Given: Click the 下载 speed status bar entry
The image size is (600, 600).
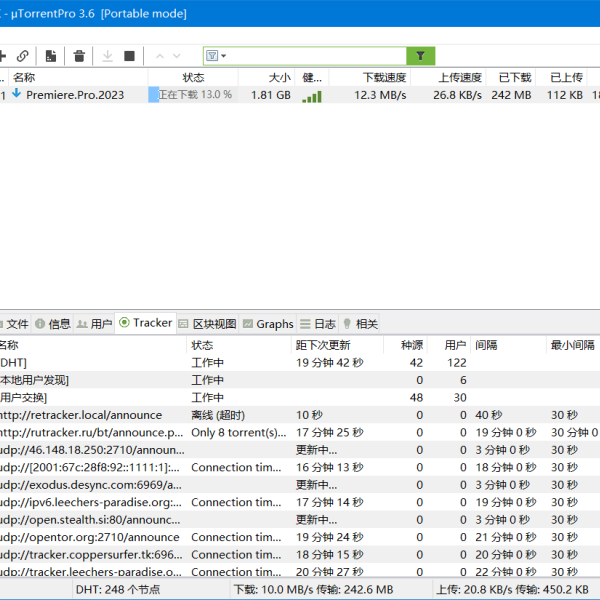Looking at the screenshot, I should coord(313,589).
